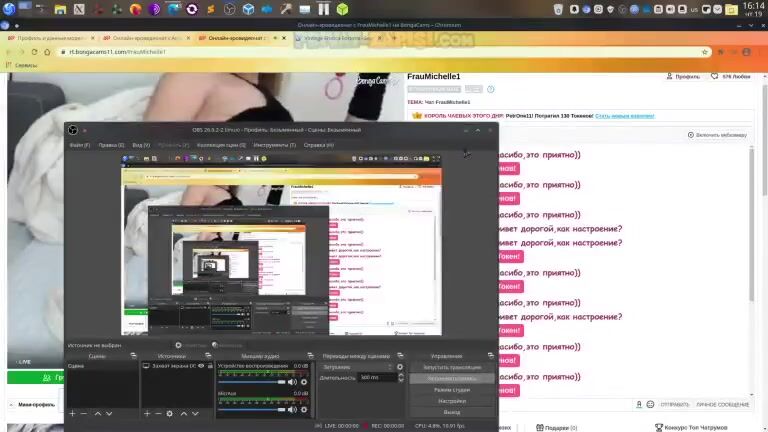
Task: Open scene transition properties gear icon
Action: pos(400,367)
